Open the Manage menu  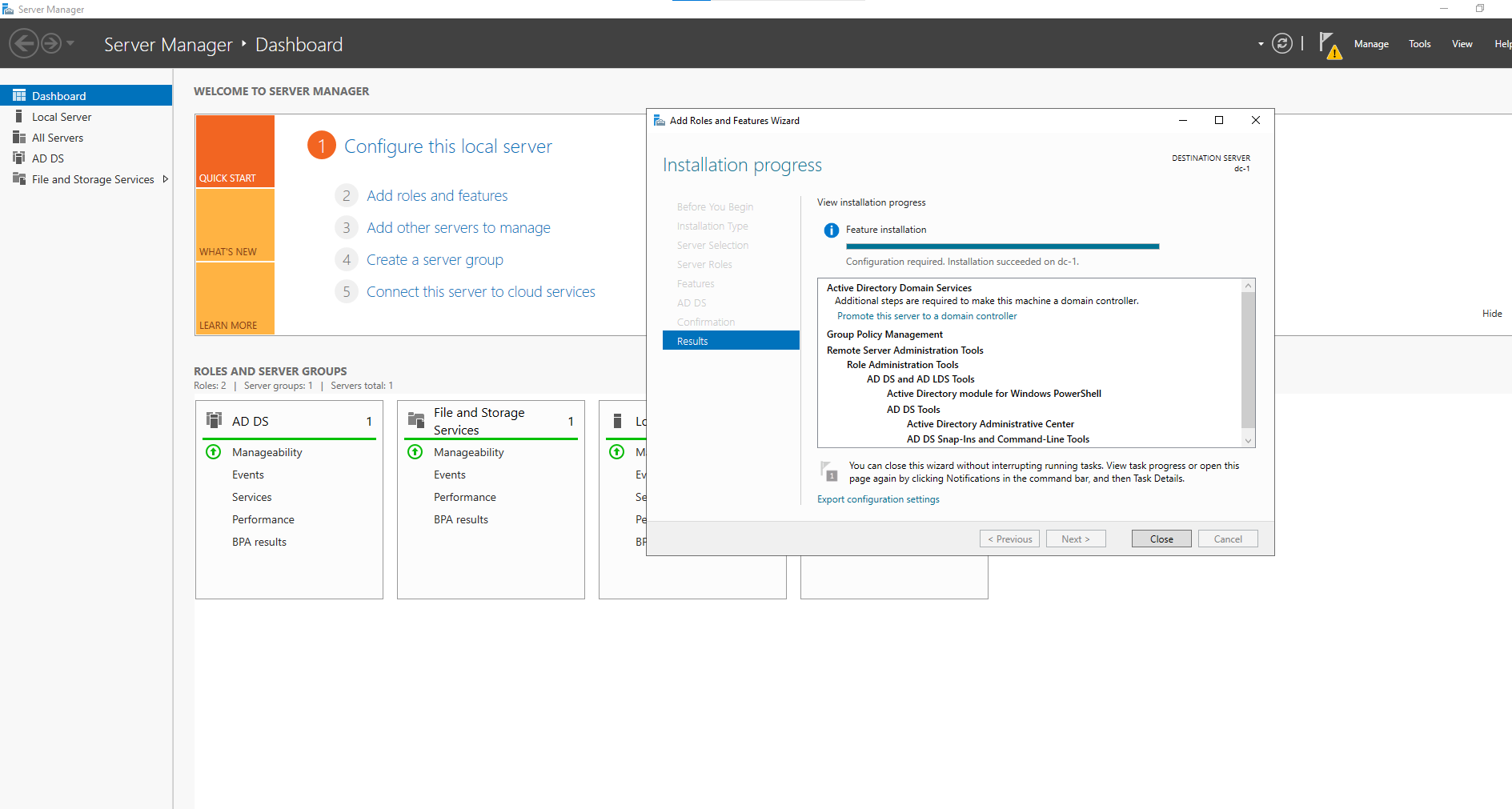pos(1371,44)
